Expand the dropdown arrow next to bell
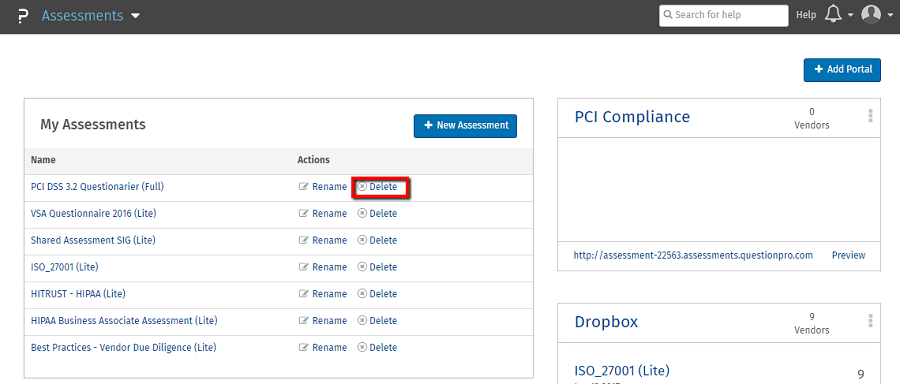 pyautogui.click(x=851, y=15)
